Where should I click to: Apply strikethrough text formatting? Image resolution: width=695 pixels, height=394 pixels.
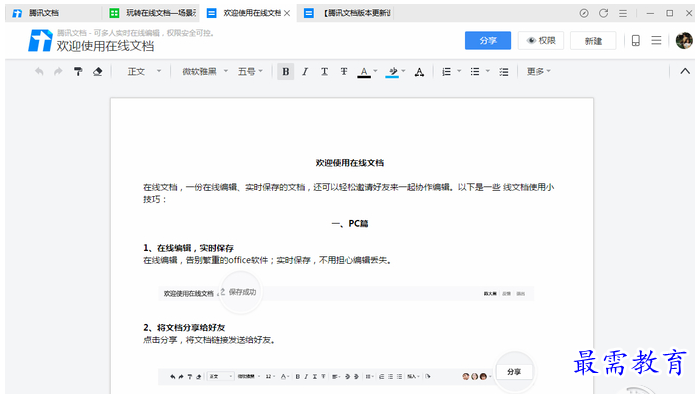point(344,71)
